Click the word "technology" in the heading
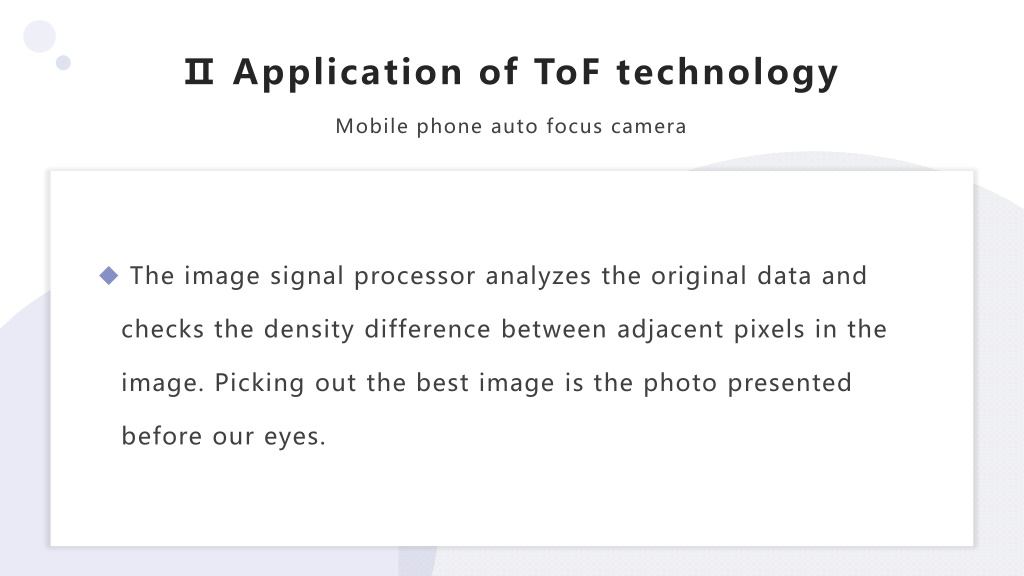This screenshot has height=576, width=1024. point(727,72)
